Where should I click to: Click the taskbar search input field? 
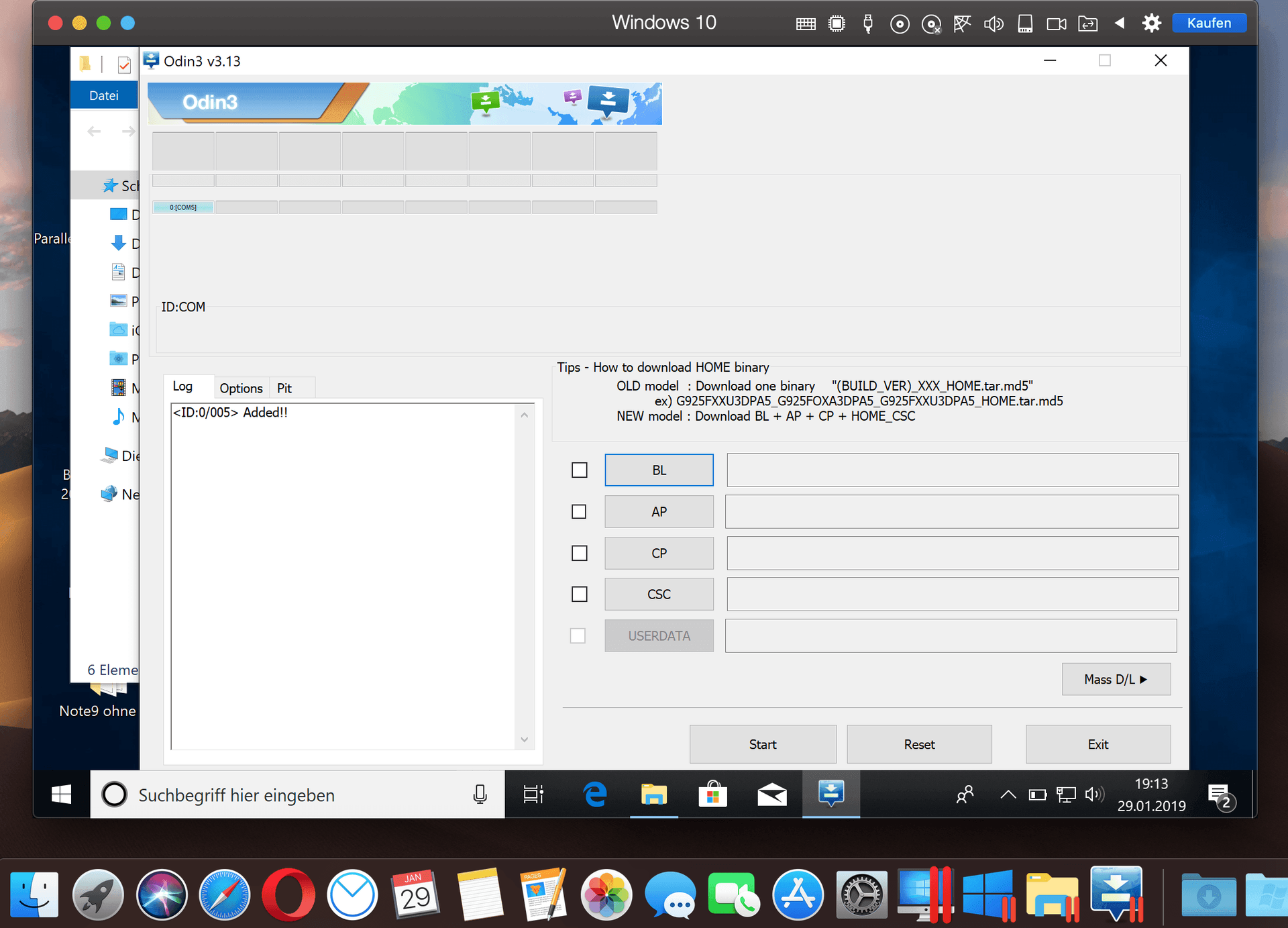point(297,794)
